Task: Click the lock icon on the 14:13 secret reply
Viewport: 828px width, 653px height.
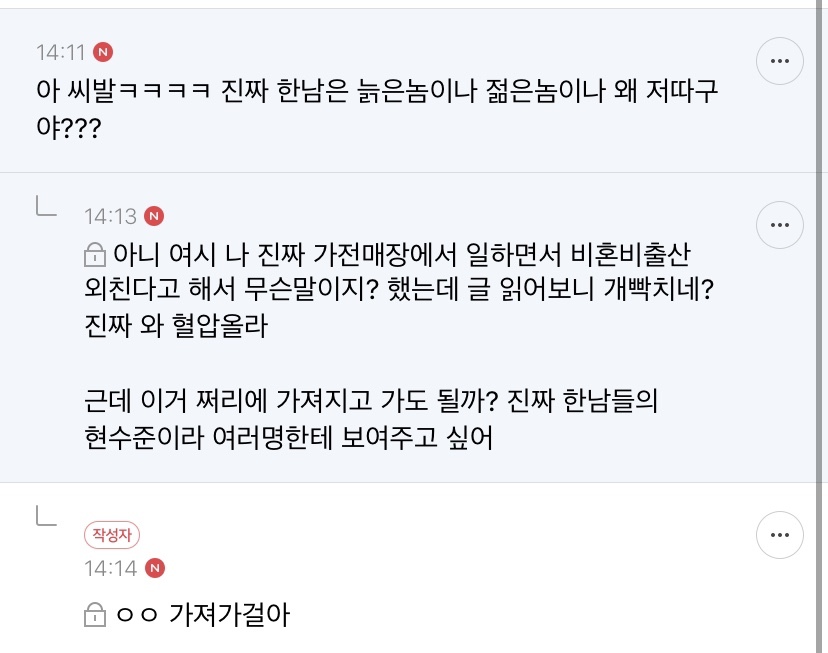Action: pyautogui.click(x=94, y=255)
